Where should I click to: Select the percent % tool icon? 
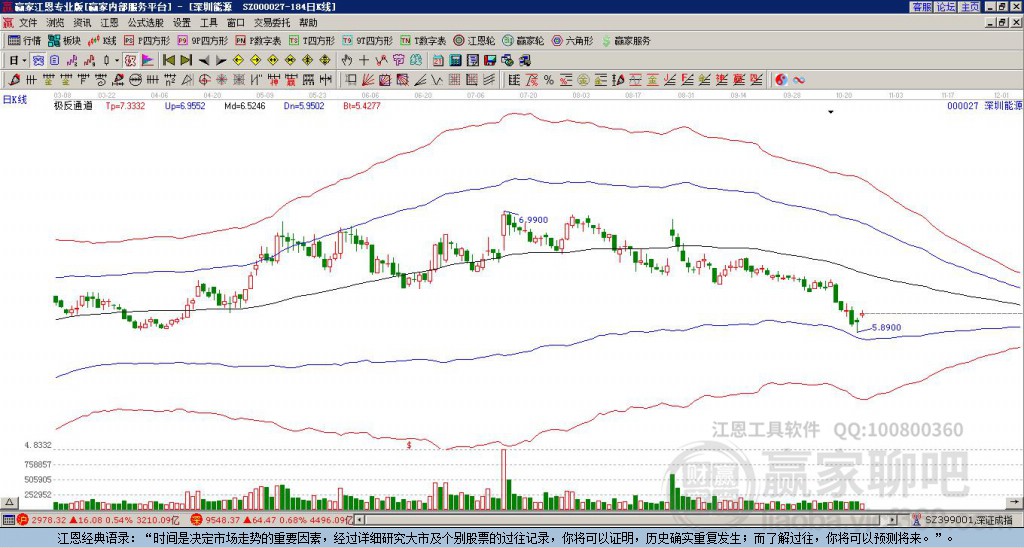pyautogui.click(x=549, y=80)
